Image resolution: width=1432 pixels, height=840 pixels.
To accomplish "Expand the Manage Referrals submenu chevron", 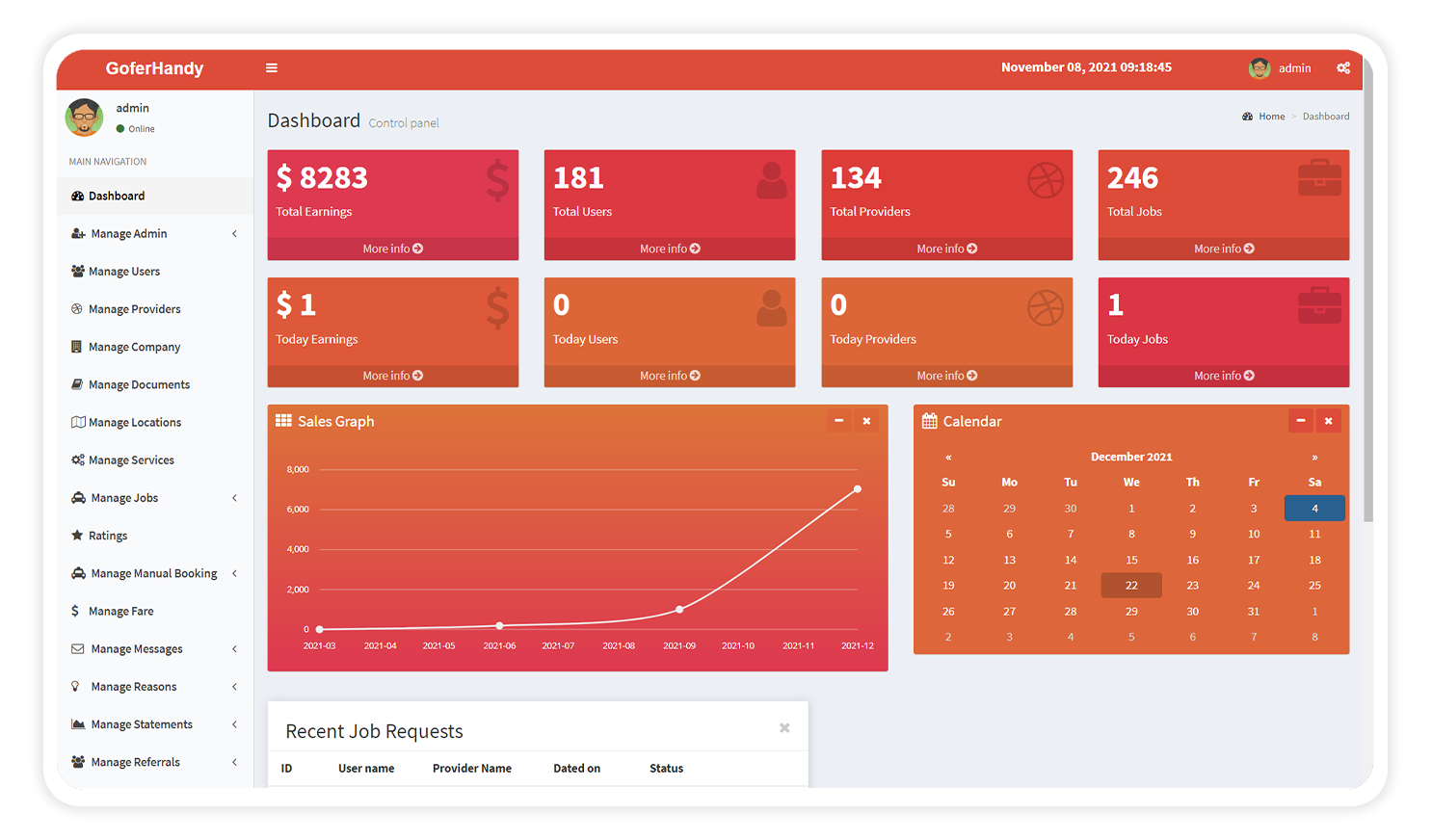I will [x=234, y=762].
